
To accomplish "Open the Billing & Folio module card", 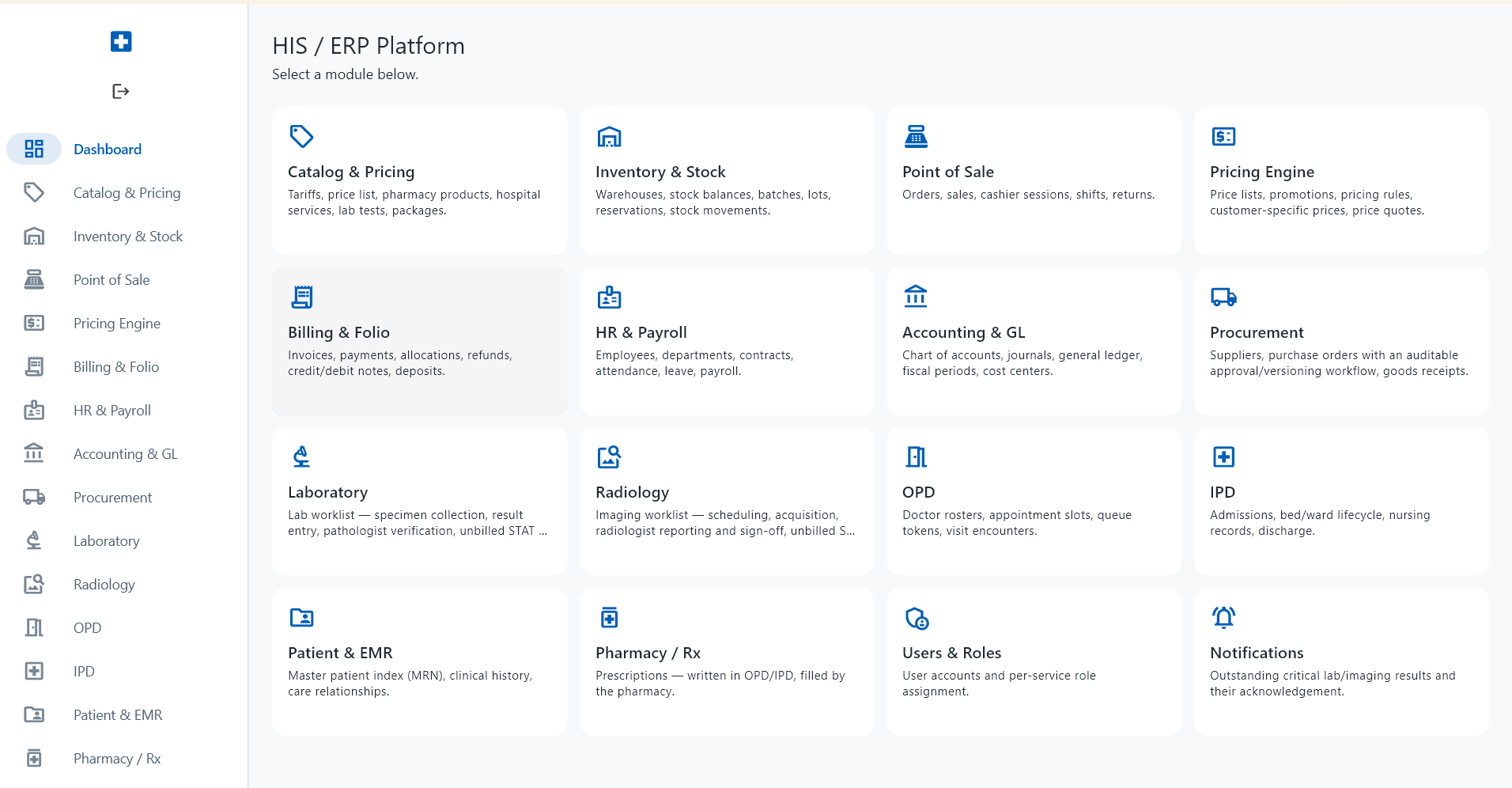I will [419, 341].
